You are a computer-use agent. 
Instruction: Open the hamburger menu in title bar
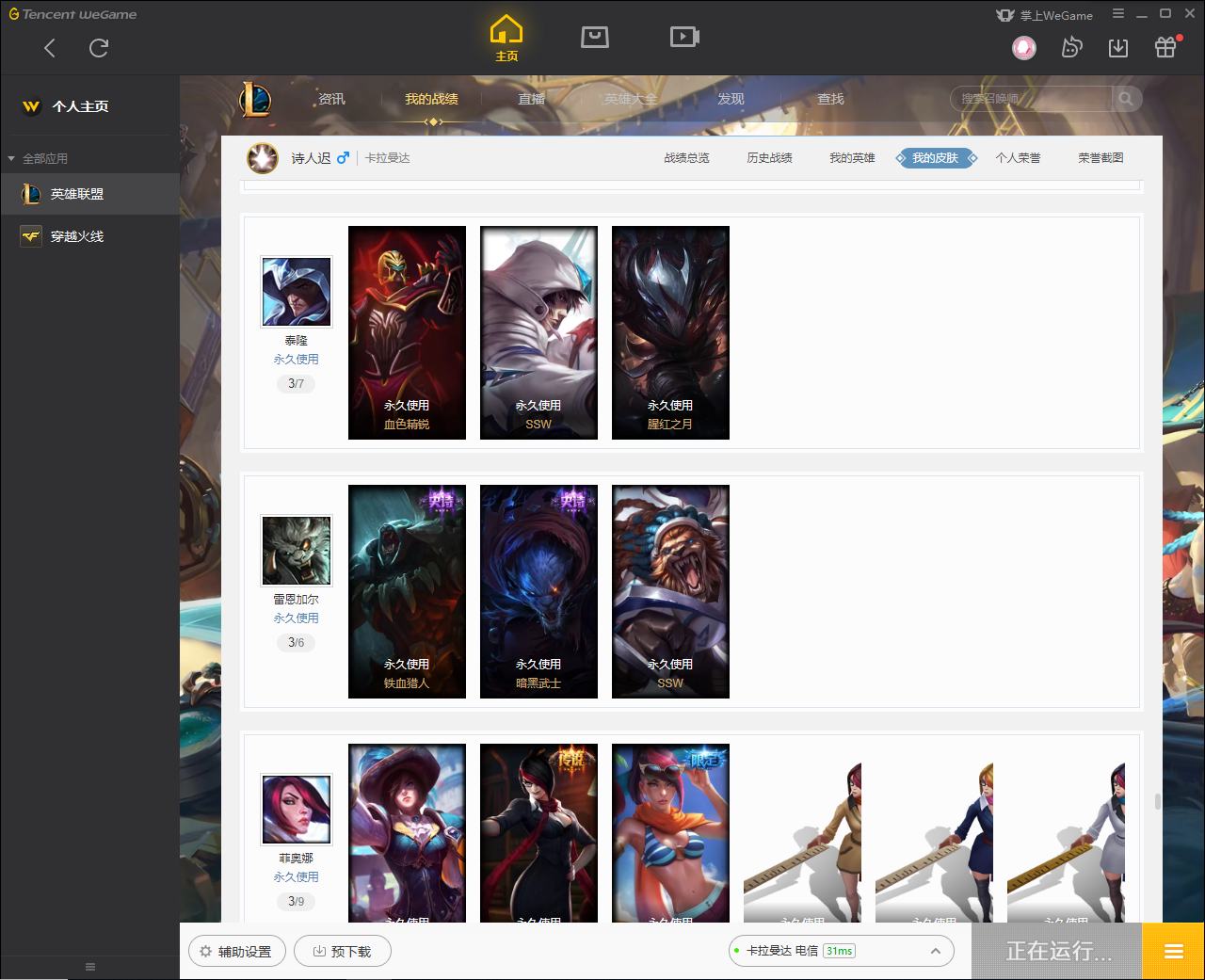(x=1118, y=14)
